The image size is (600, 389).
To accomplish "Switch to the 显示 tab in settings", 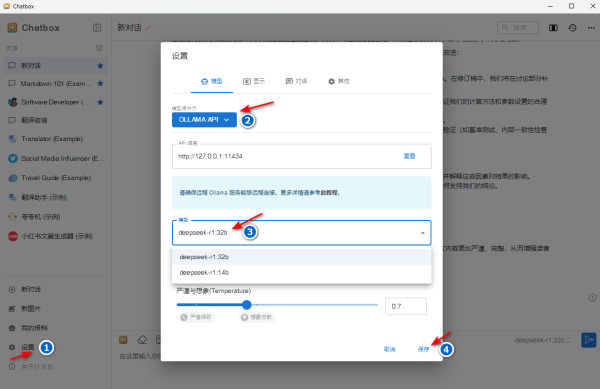I will [x=254, y=81].
